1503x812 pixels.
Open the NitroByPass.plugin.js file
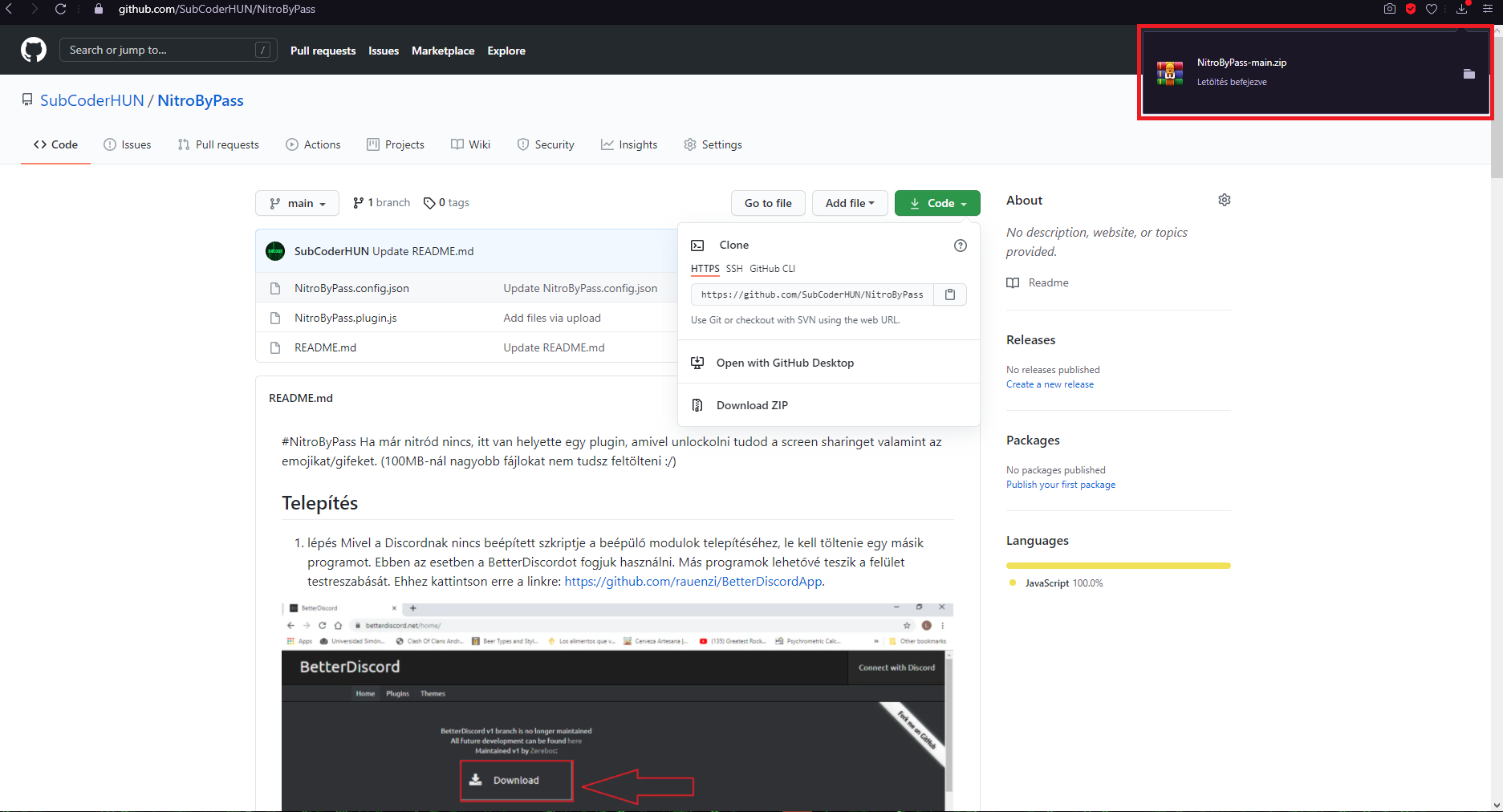(x=346, y=318)
